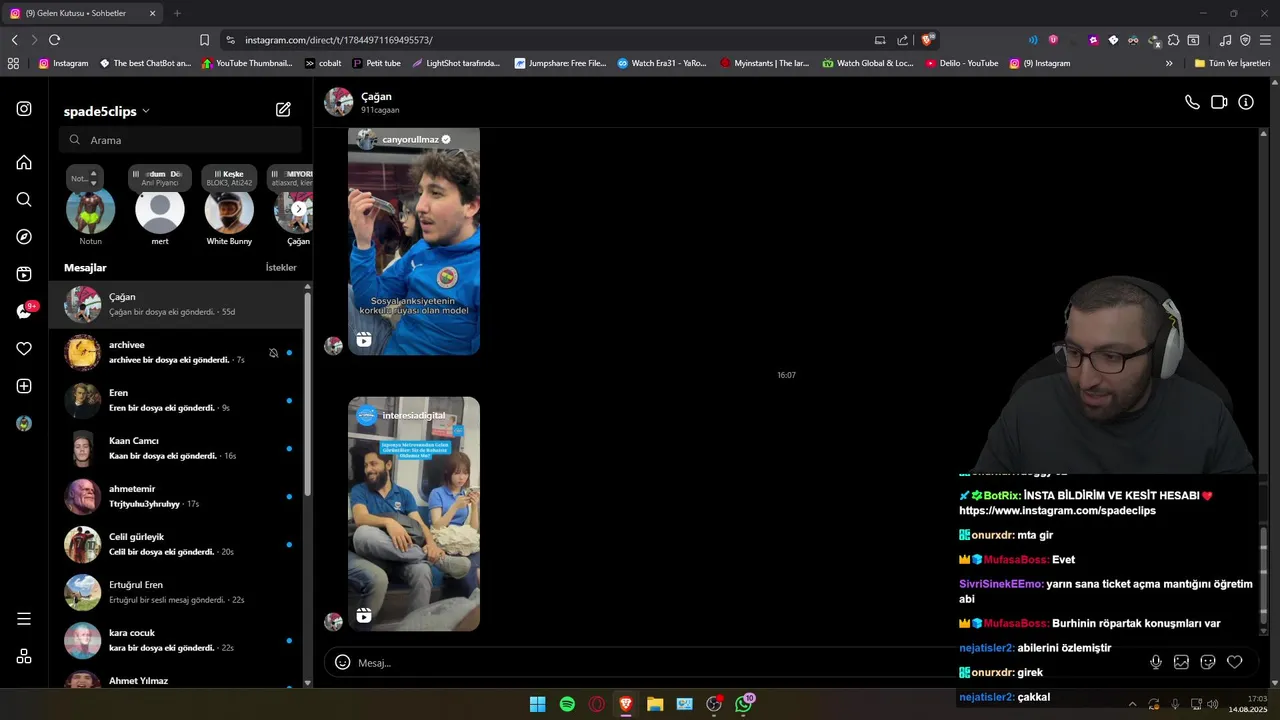This screenshot has height=720, width=1280.
Task: Open the Delilo - YouTube bookmark
Action: pyautogui.click(x=962, y=63)
